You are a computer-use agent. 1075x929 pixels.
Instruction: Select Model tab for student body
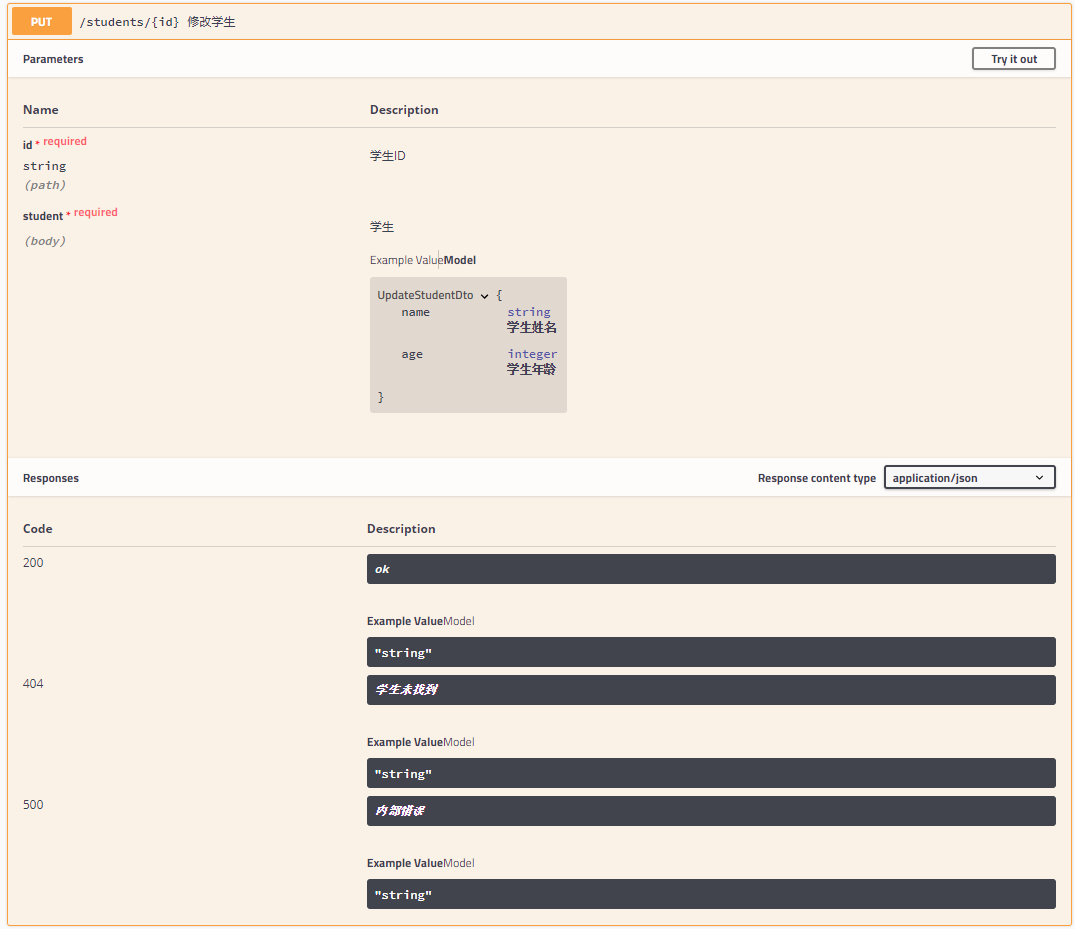[x=460, y=260]
